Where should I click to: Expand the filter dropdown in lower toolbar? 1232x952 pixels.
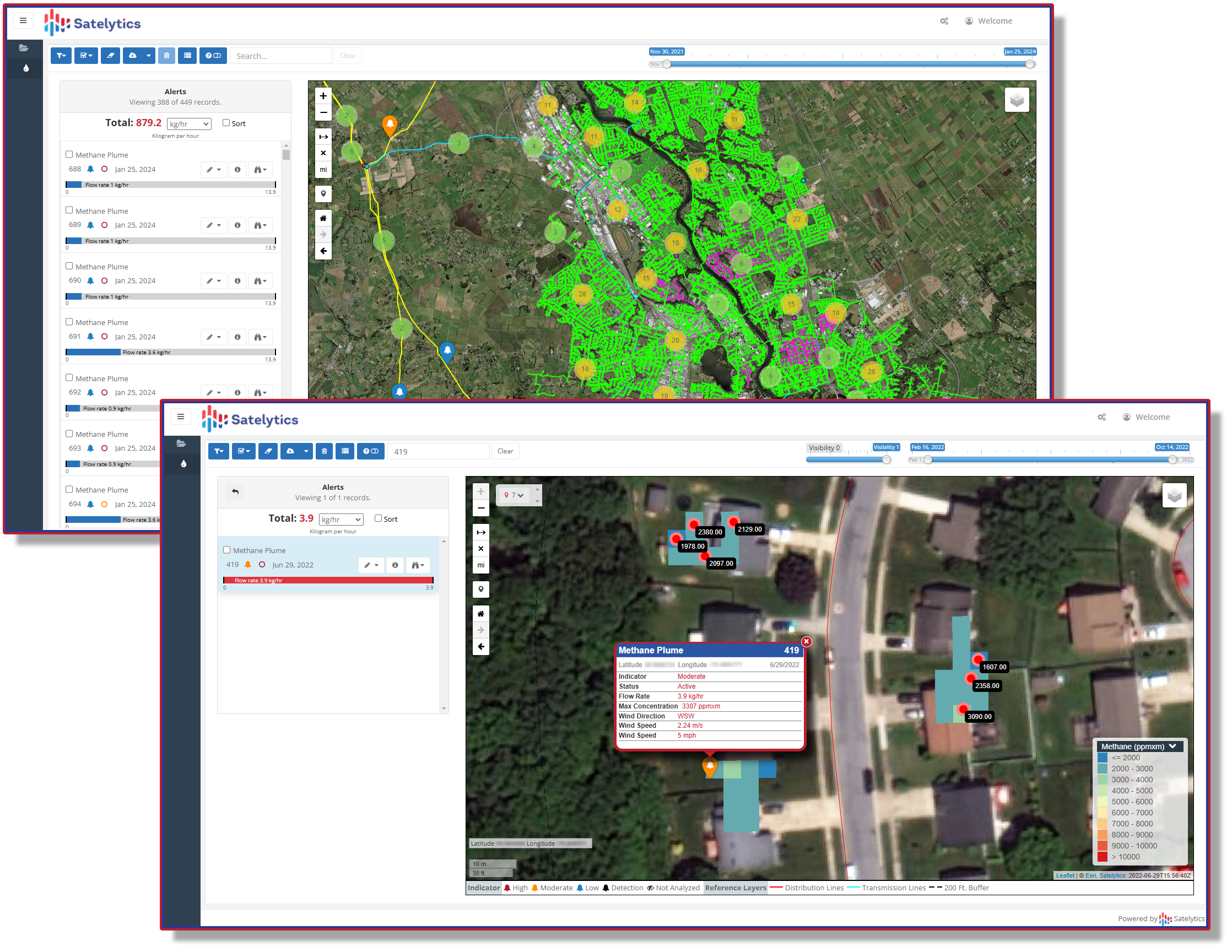click(x=218, y=452)
